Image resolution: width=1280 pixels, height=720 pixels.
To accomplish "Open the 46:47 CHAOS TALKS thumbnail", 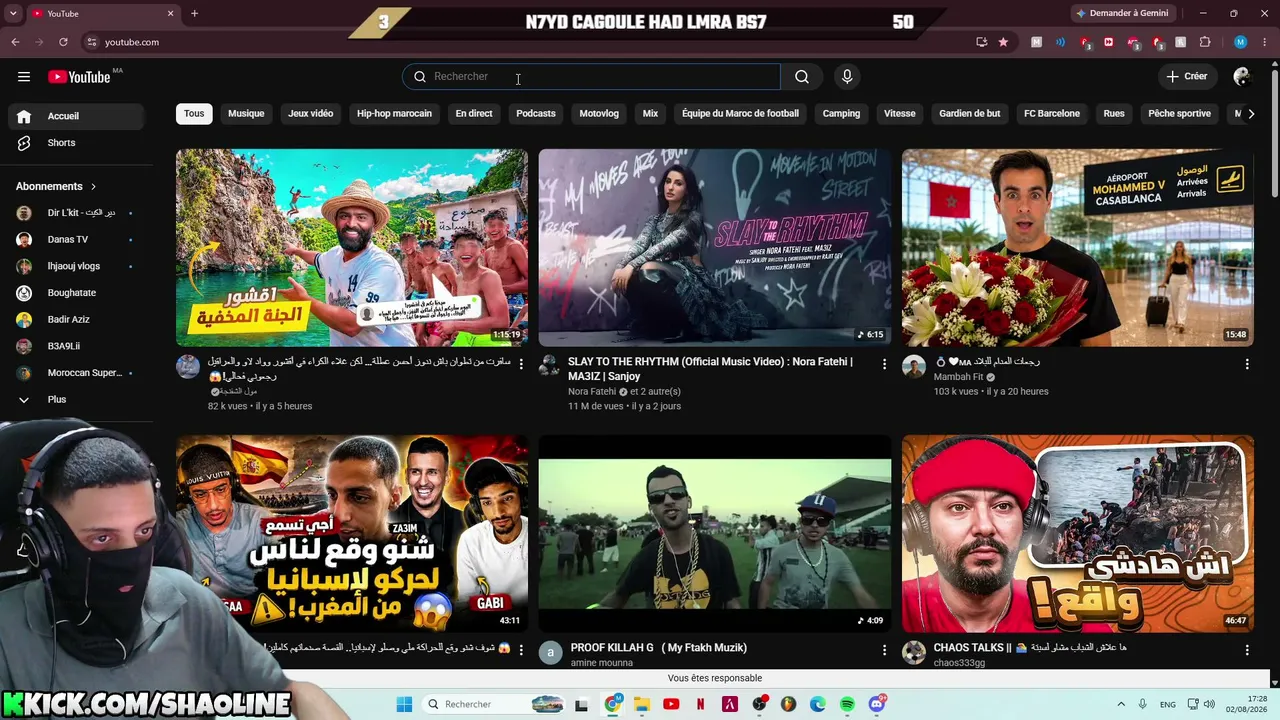I will click(1078, 534).
